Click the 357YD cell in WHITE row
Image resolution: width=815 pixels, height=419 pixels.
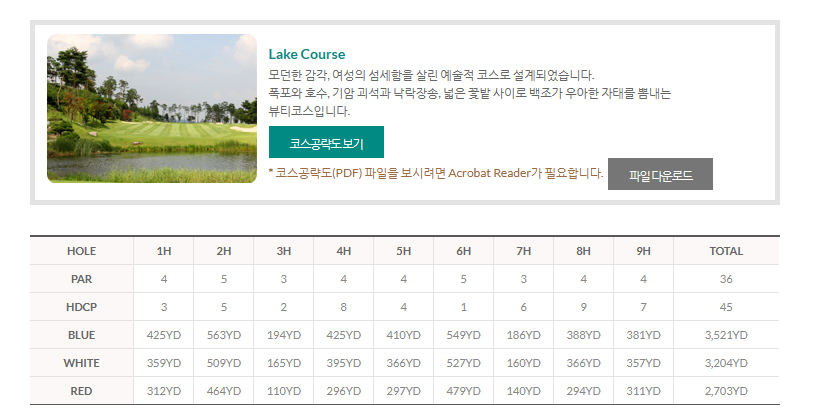click(643, 363)
